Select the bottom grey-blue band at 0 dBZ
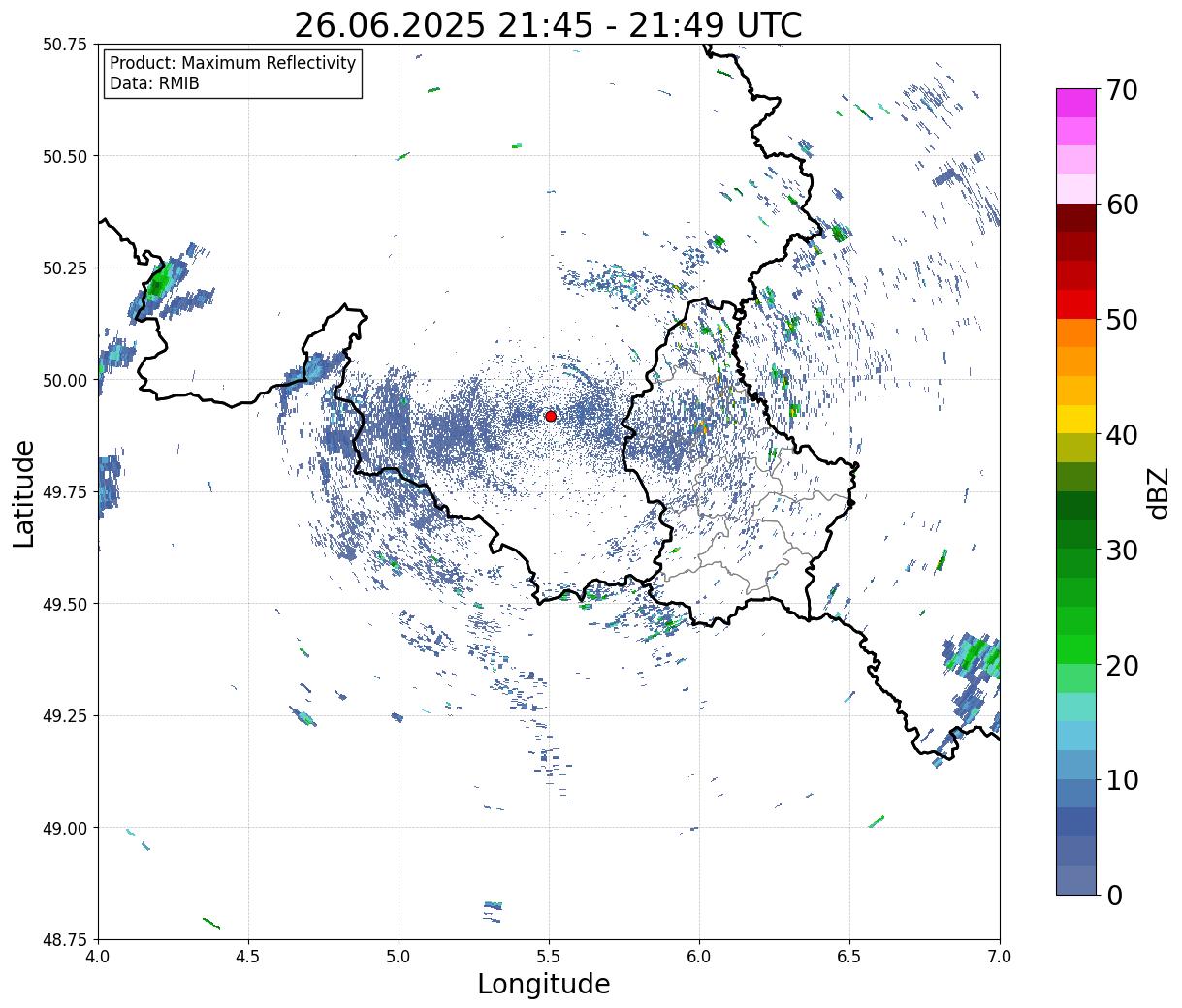Image resolution: width=1182 pixels, height=1008 pixels. pyautogui.click(x=1076, y=879)
